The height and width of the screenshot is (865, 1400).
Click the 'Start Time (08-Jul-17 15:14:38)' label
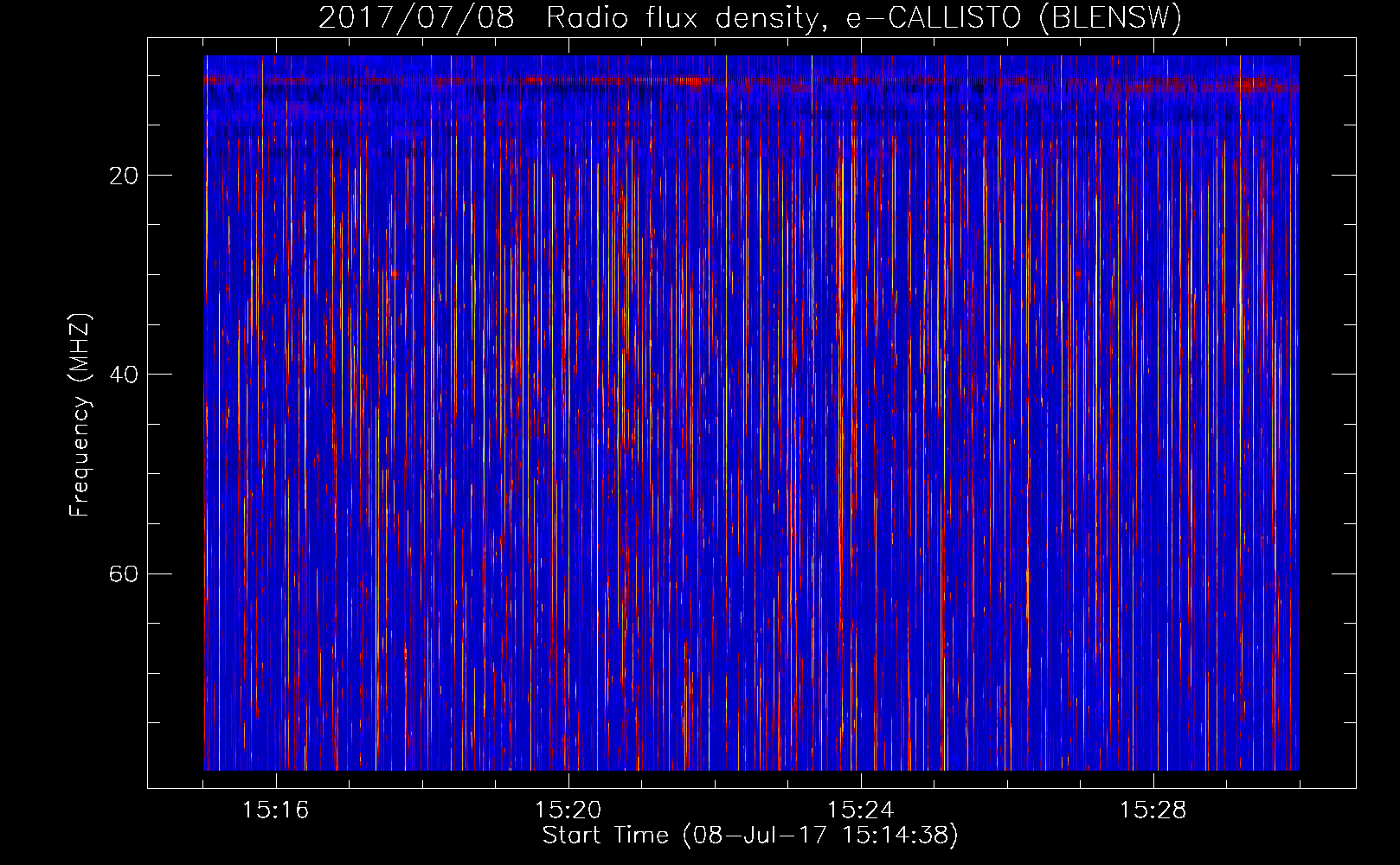tap(750, 836)
